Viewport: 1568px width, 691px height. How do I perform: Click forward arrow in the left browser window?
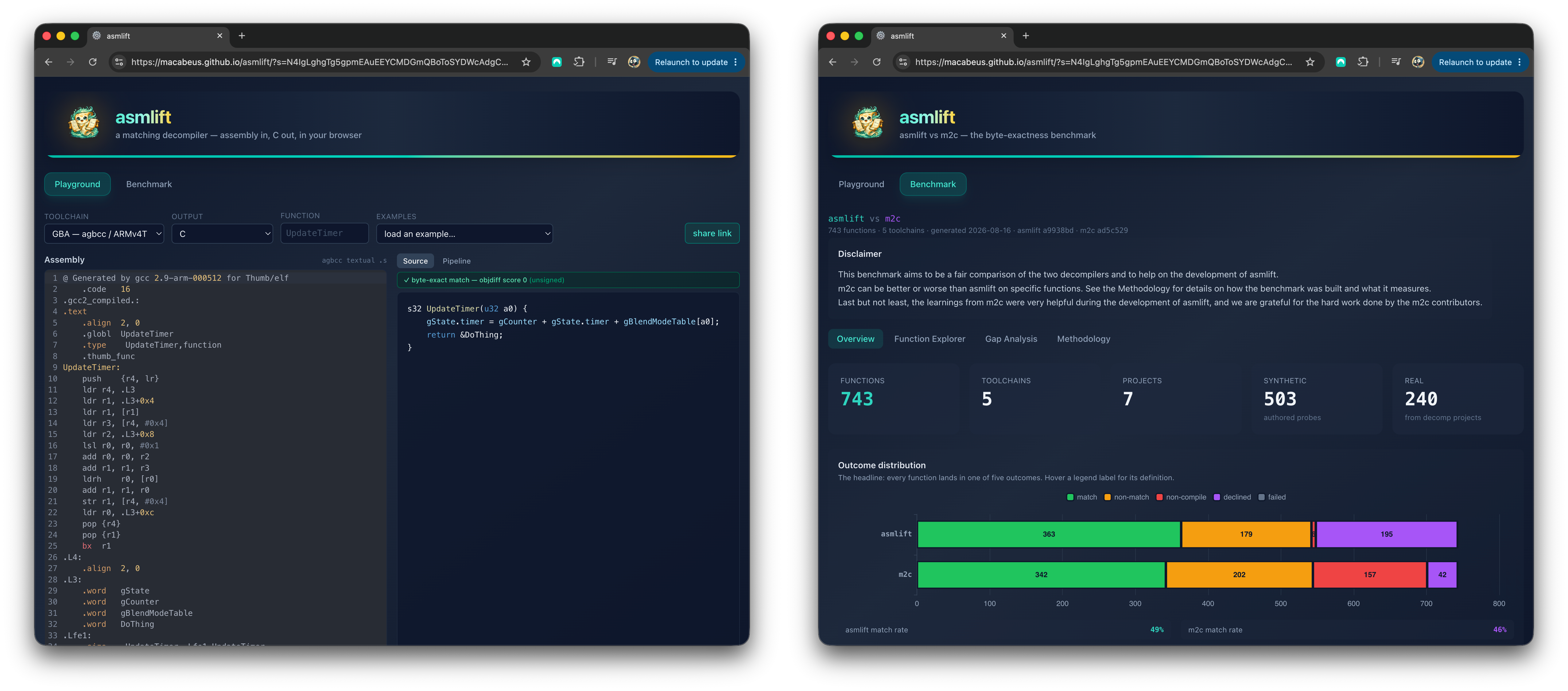(x=71, y=62)
